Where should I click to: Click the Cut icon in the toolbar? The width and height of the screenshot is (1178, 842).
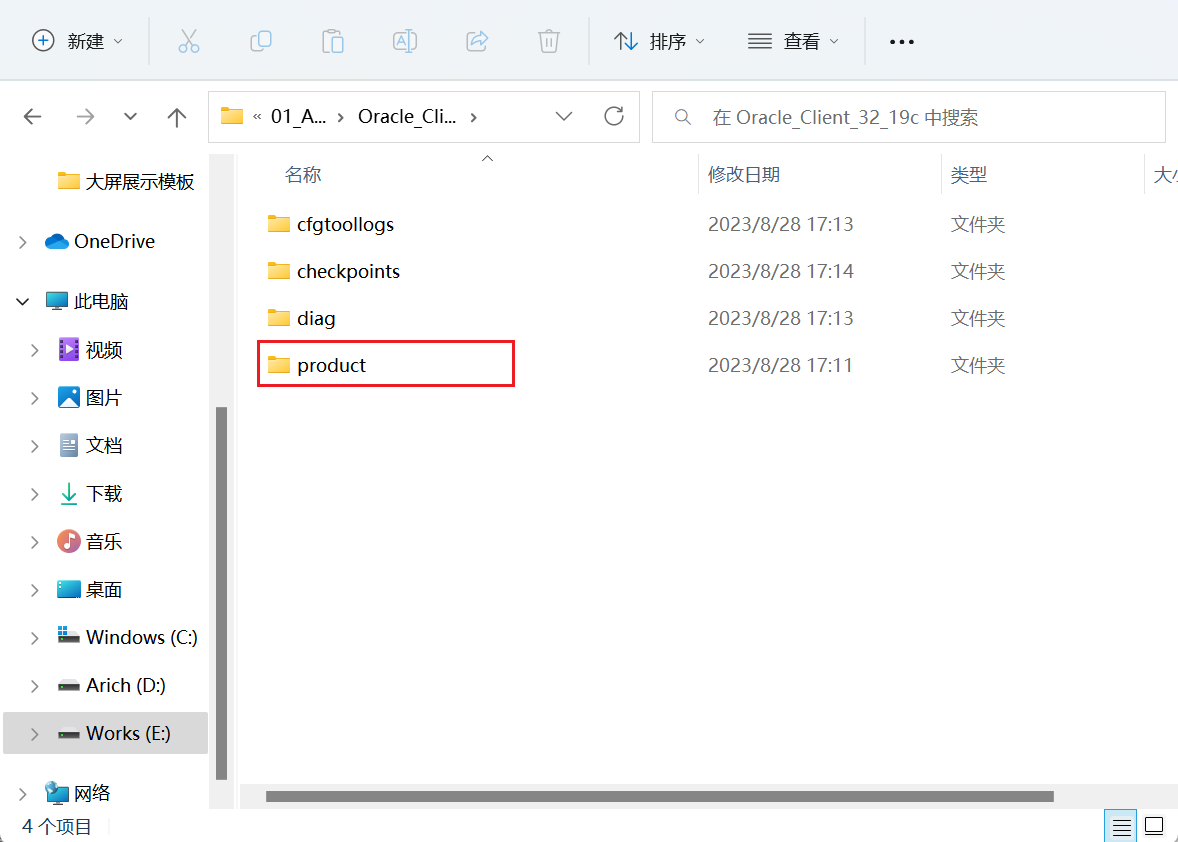click(189, 41)
